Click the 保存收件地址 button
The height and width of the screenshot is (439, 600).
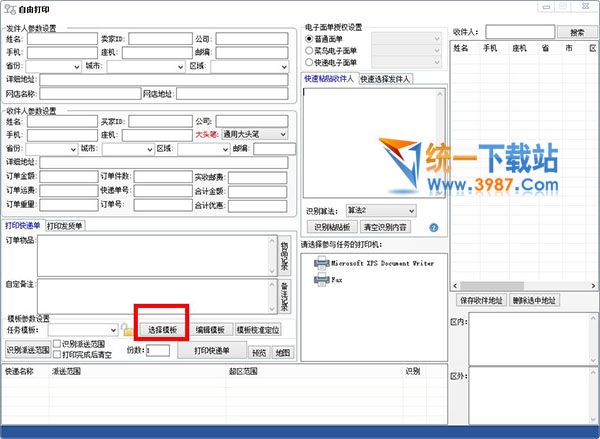[x=481, y=300]
